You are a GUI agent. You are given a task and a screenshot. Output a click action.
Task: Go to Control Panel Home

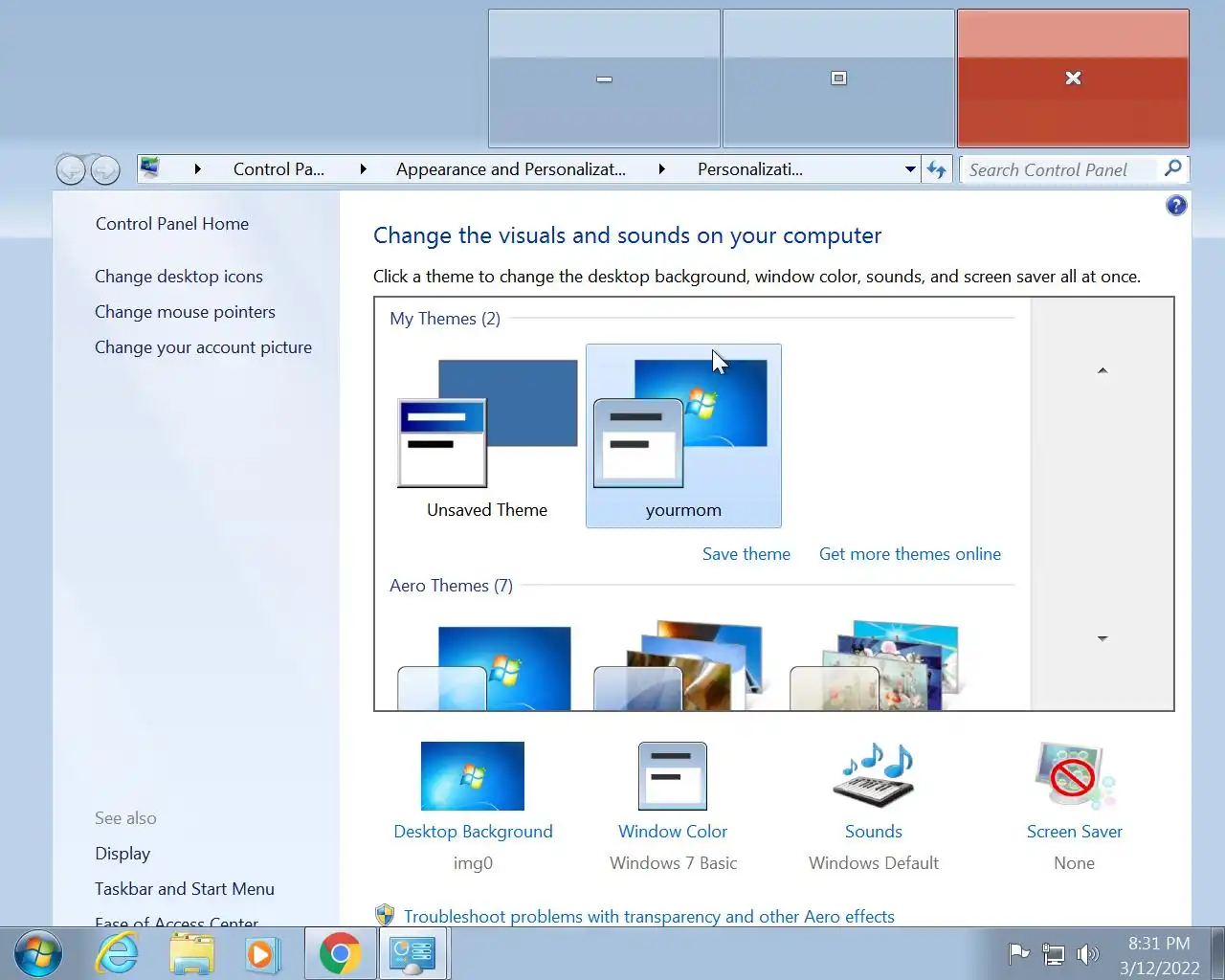[x=172, y=224]
